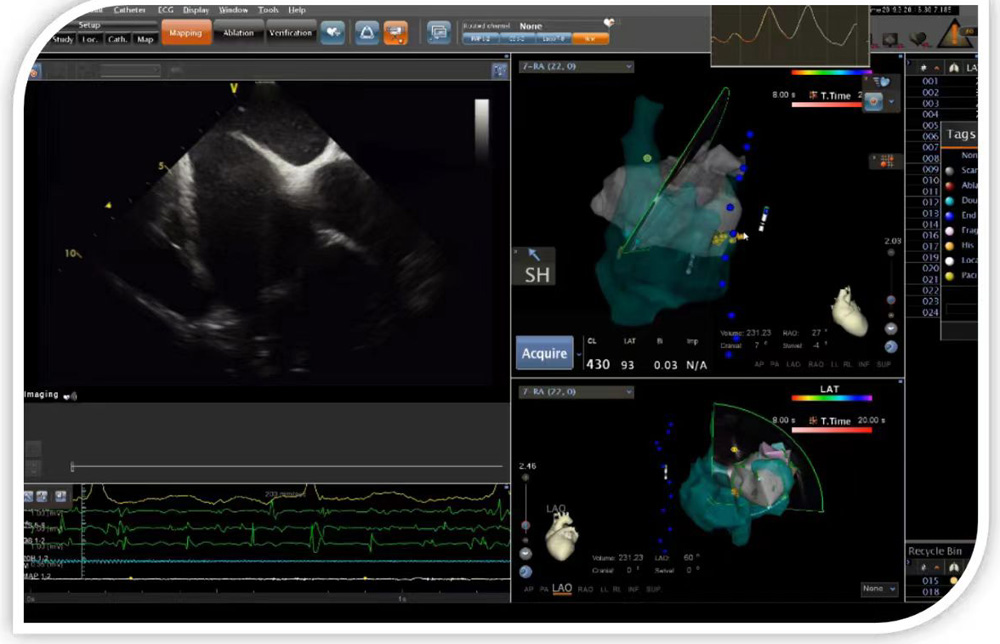This screenshot has height=644, width=1000.
Task: Click the screen layout toolbar icon
Action: [438, 33]
